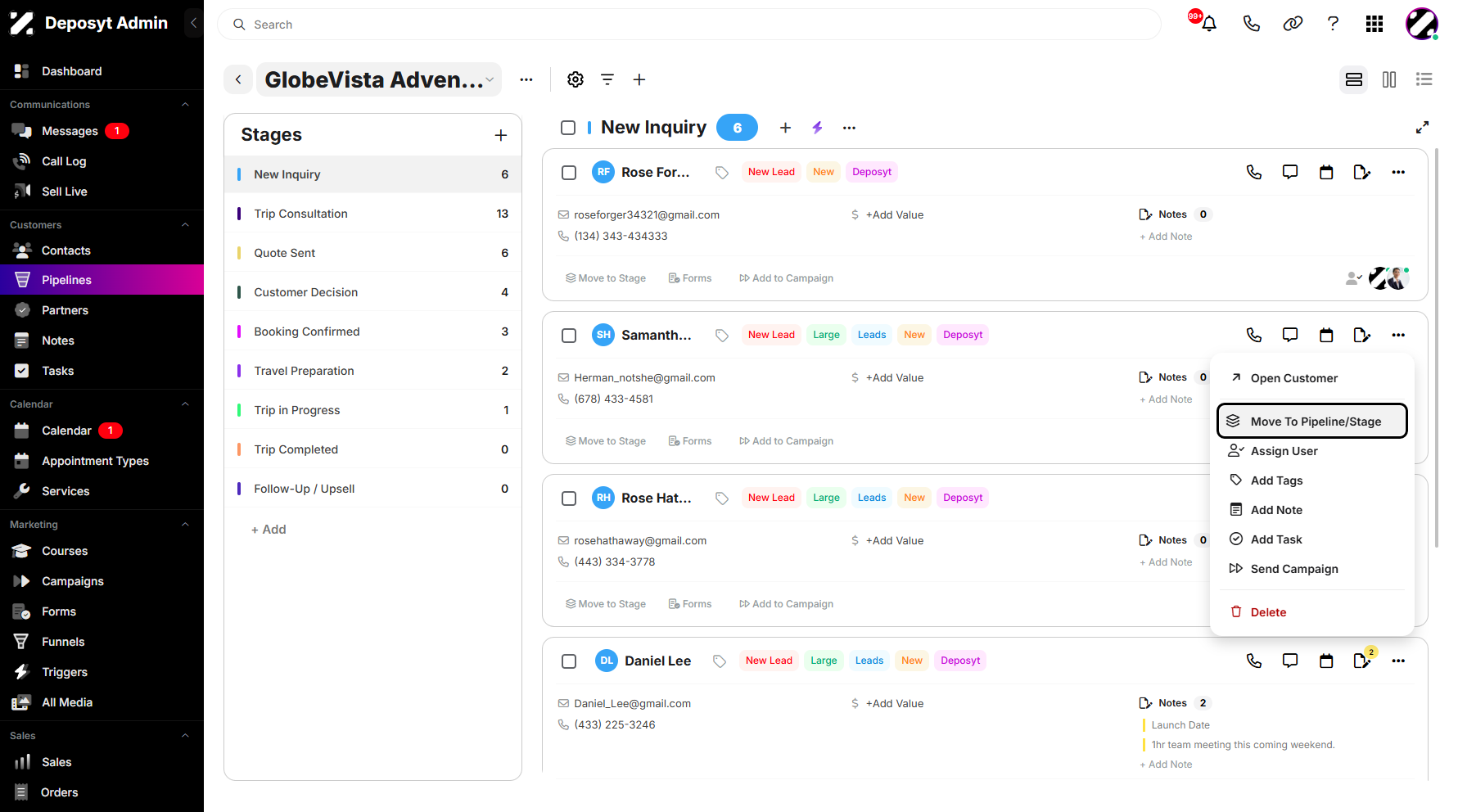Screen dimensions: 1458x812
Task: Click the lightning automation icon for New Inquiry
Action: [x=817, y=128]
